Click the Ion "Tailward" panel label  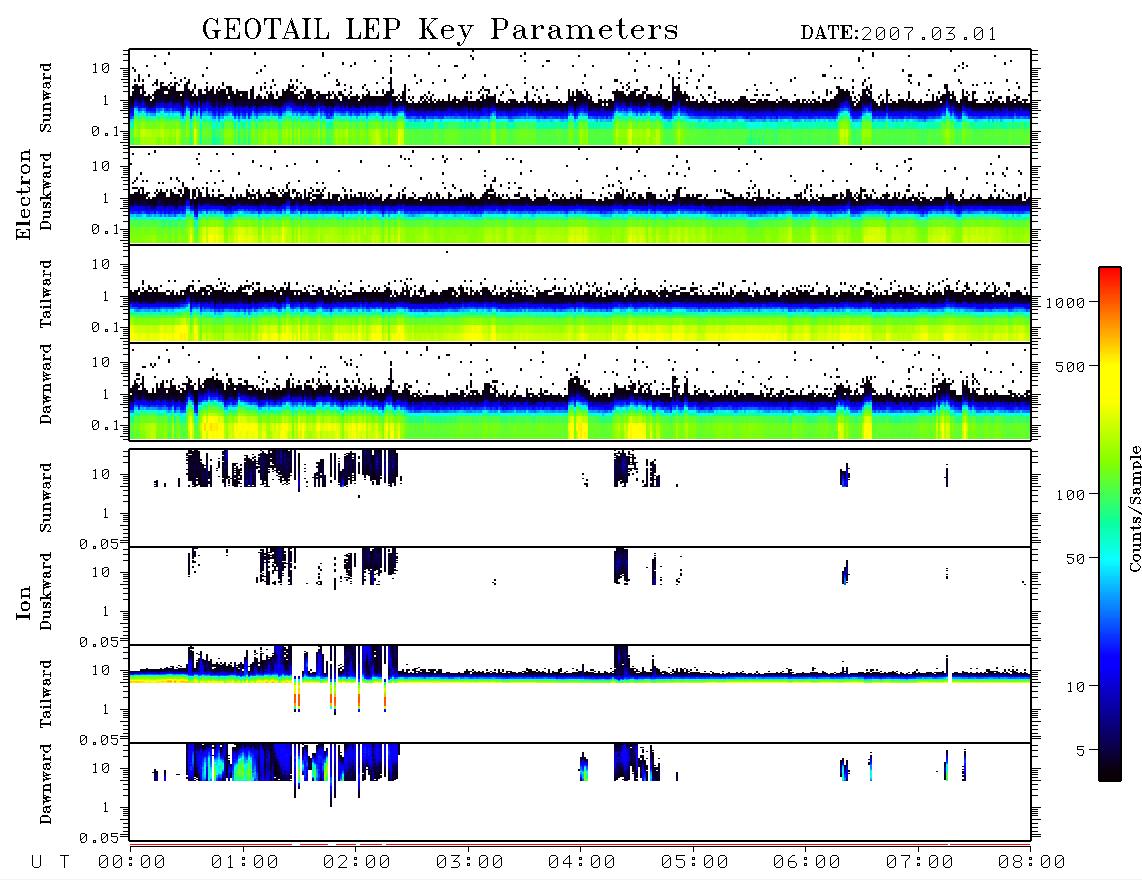click(46, 694)
